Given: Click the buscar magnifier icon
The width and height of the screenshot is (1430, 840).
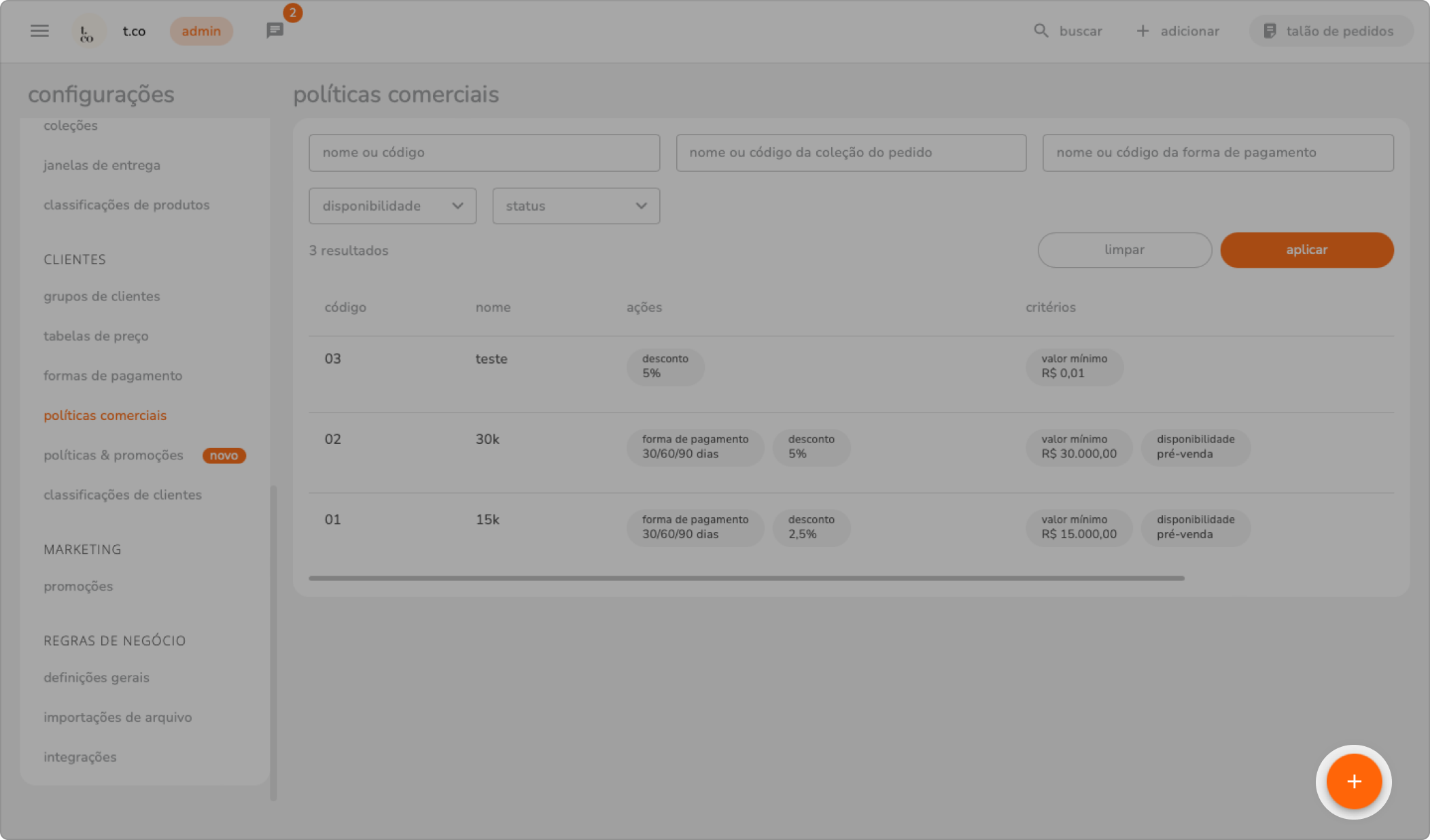Looking at the screenshot, I should [1041, 31].
